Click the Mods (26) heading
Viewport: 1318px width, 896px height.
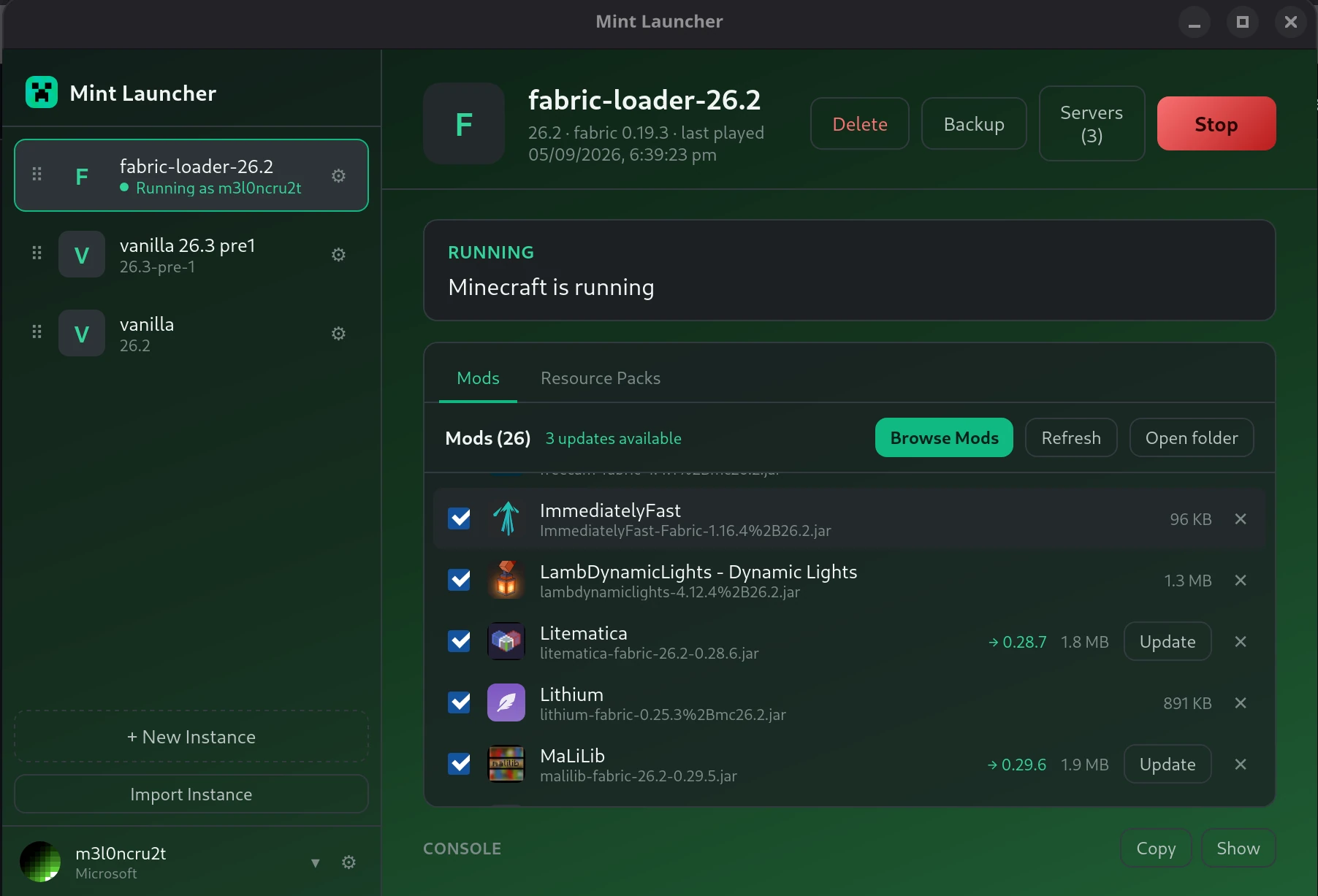point(488,438)
